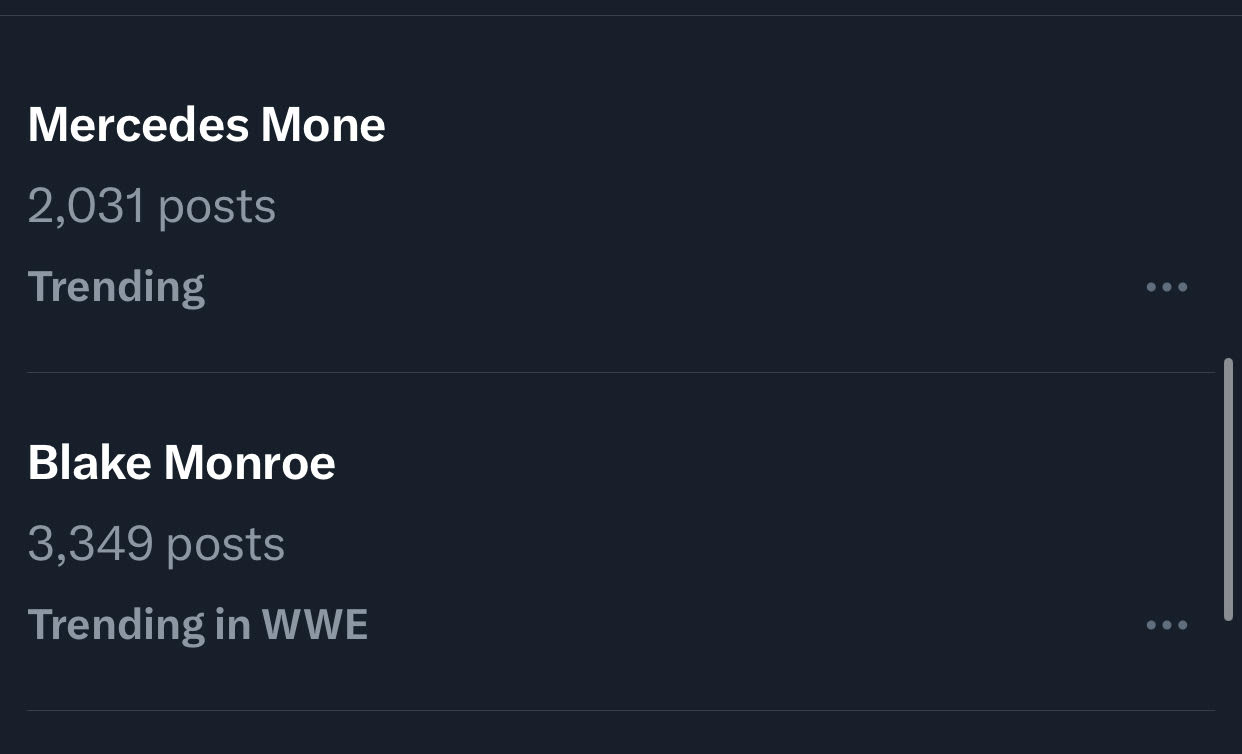Click the number 2,031 under Mercedes Mone

(86, 206)
